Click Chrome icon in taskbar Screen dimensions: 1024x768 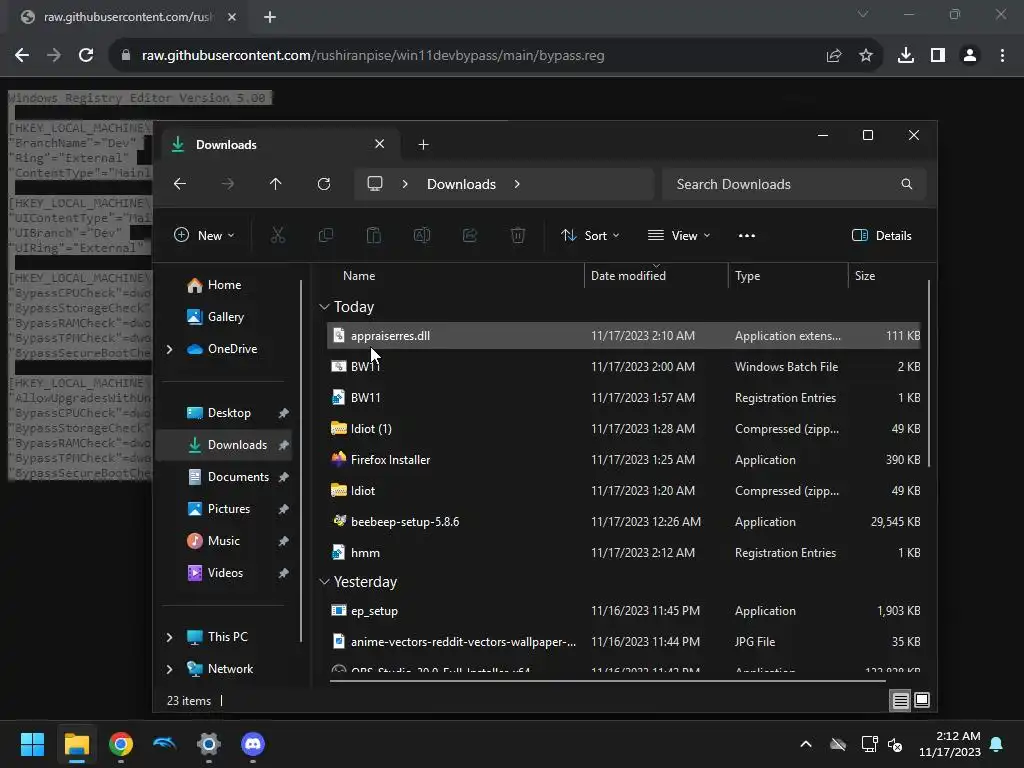click(x=121, y=744)
